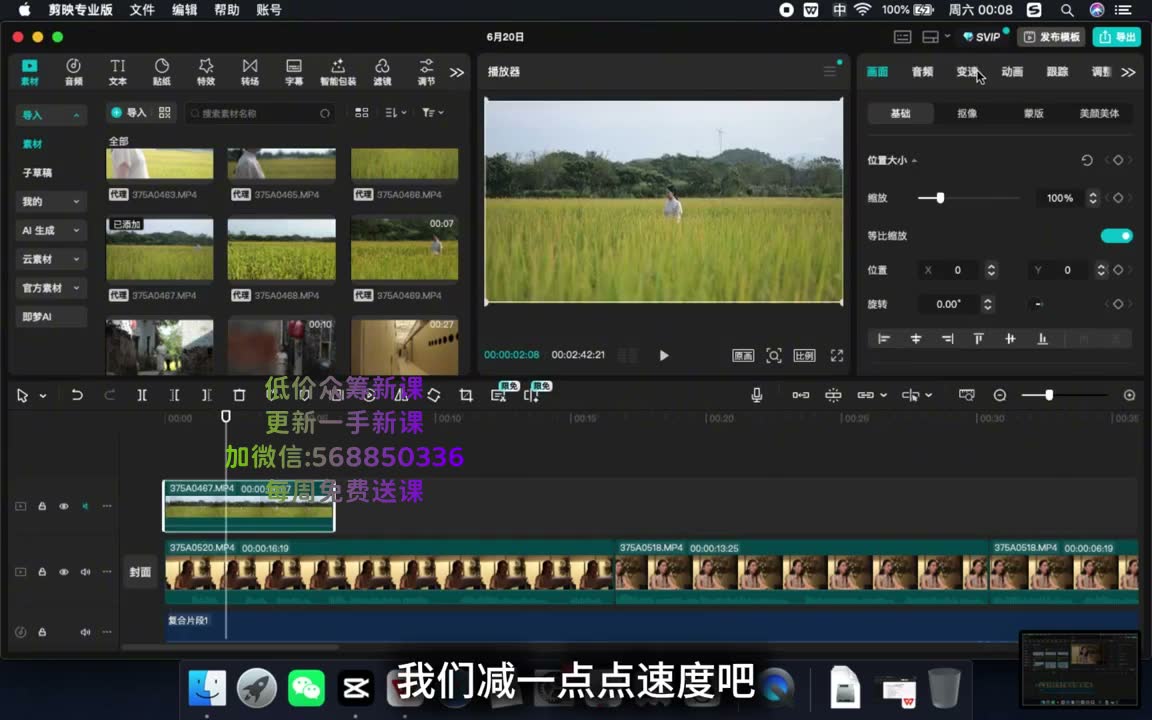Open the media sort order dropdown
Screen dimensions: 1152x720
click(x=396, y=112)
